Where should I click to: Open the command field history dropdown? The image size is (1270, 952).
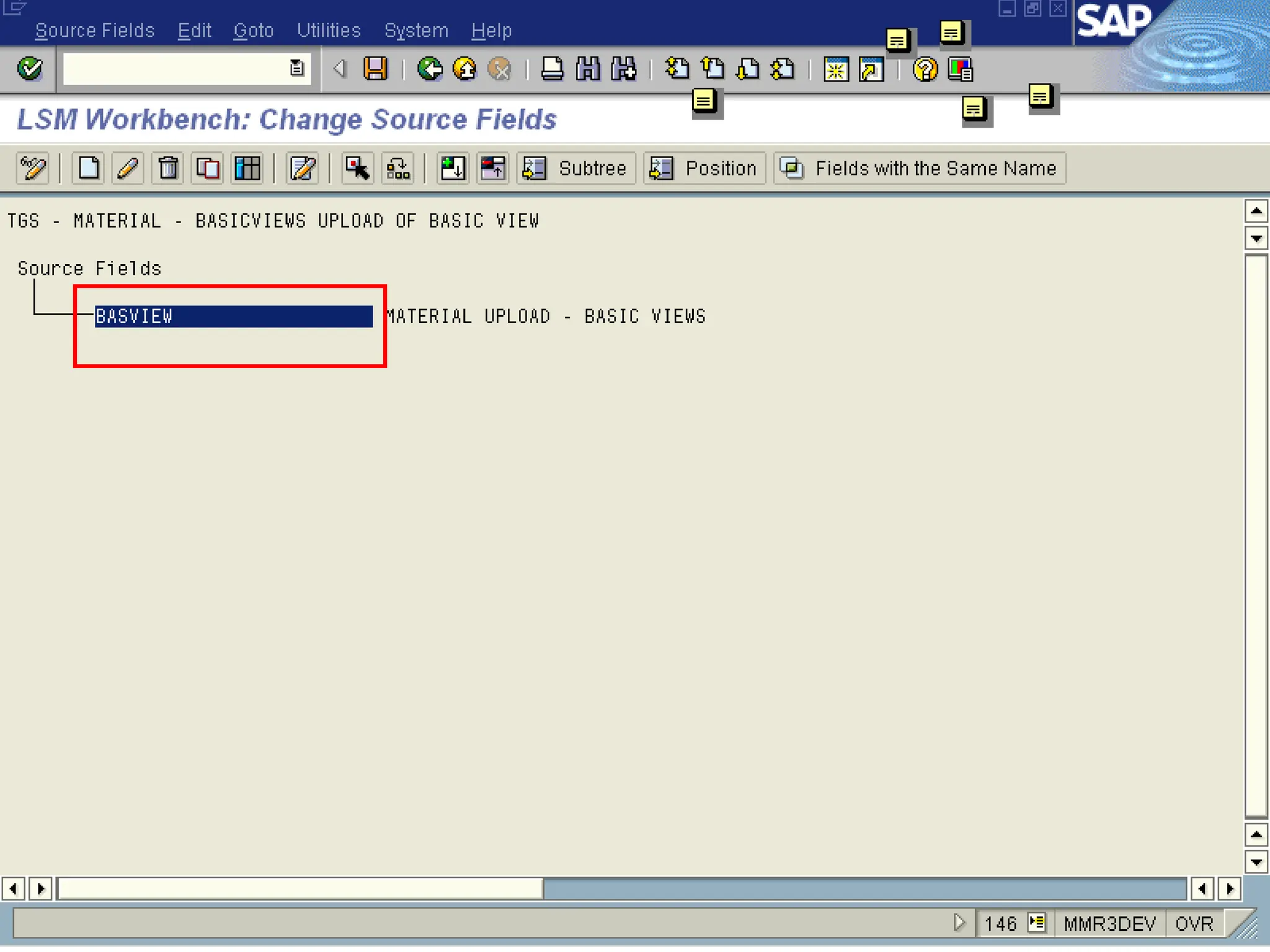(297, 68)
